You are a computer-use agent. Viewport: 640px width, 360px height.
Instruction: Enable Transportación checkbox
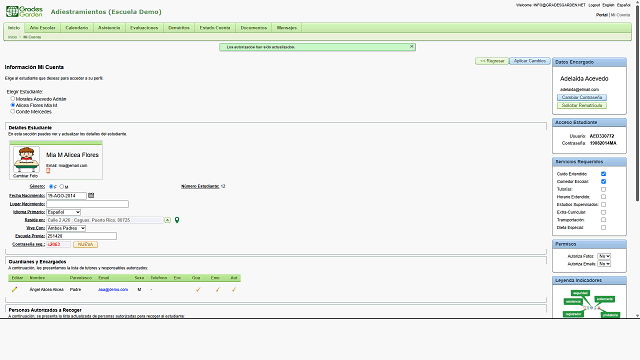pos(603,220)
